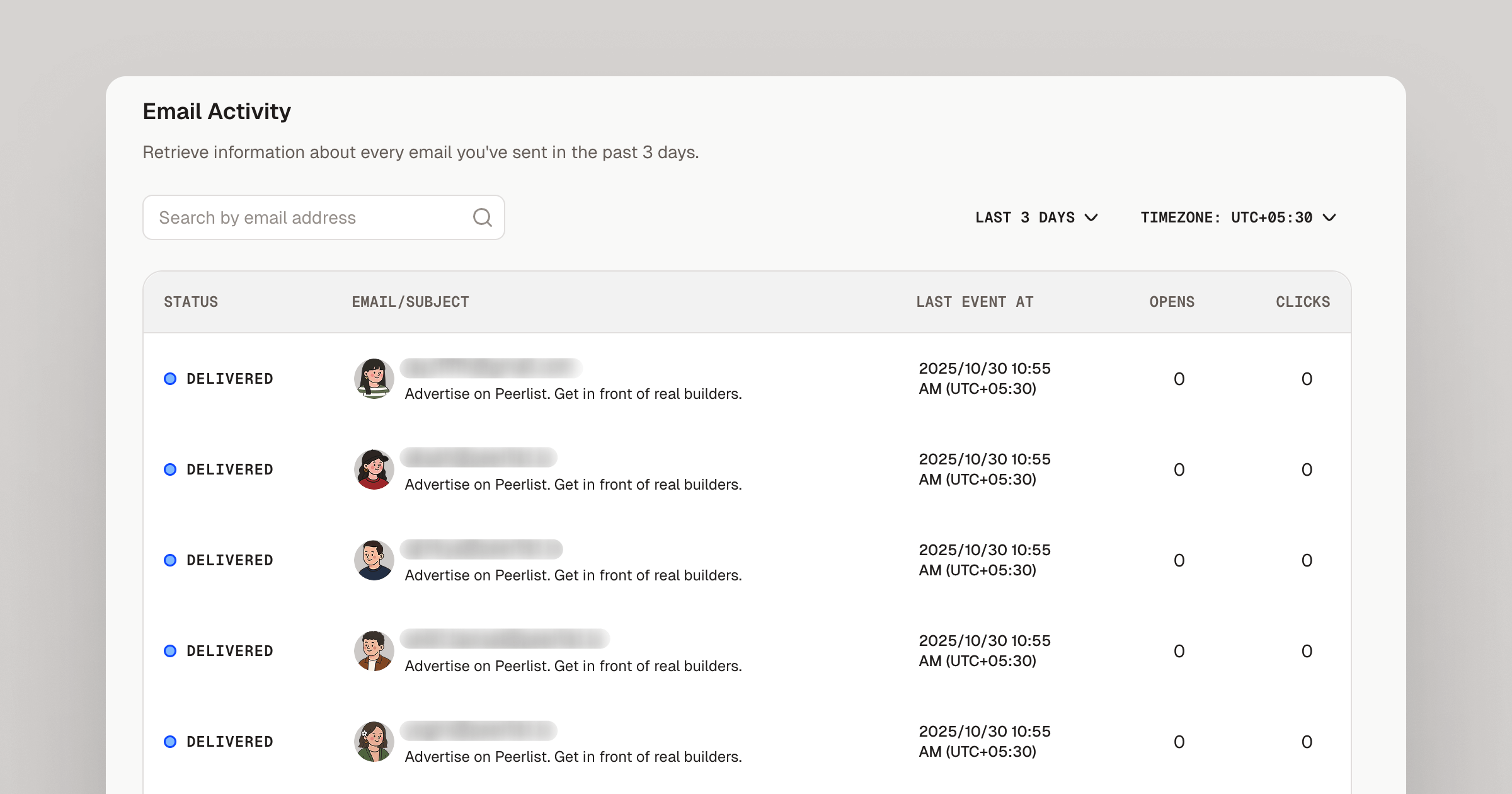Click the DELIVERED status dot on the second row
Viewport: 1512px width, 794px height.
pos(170,469)
